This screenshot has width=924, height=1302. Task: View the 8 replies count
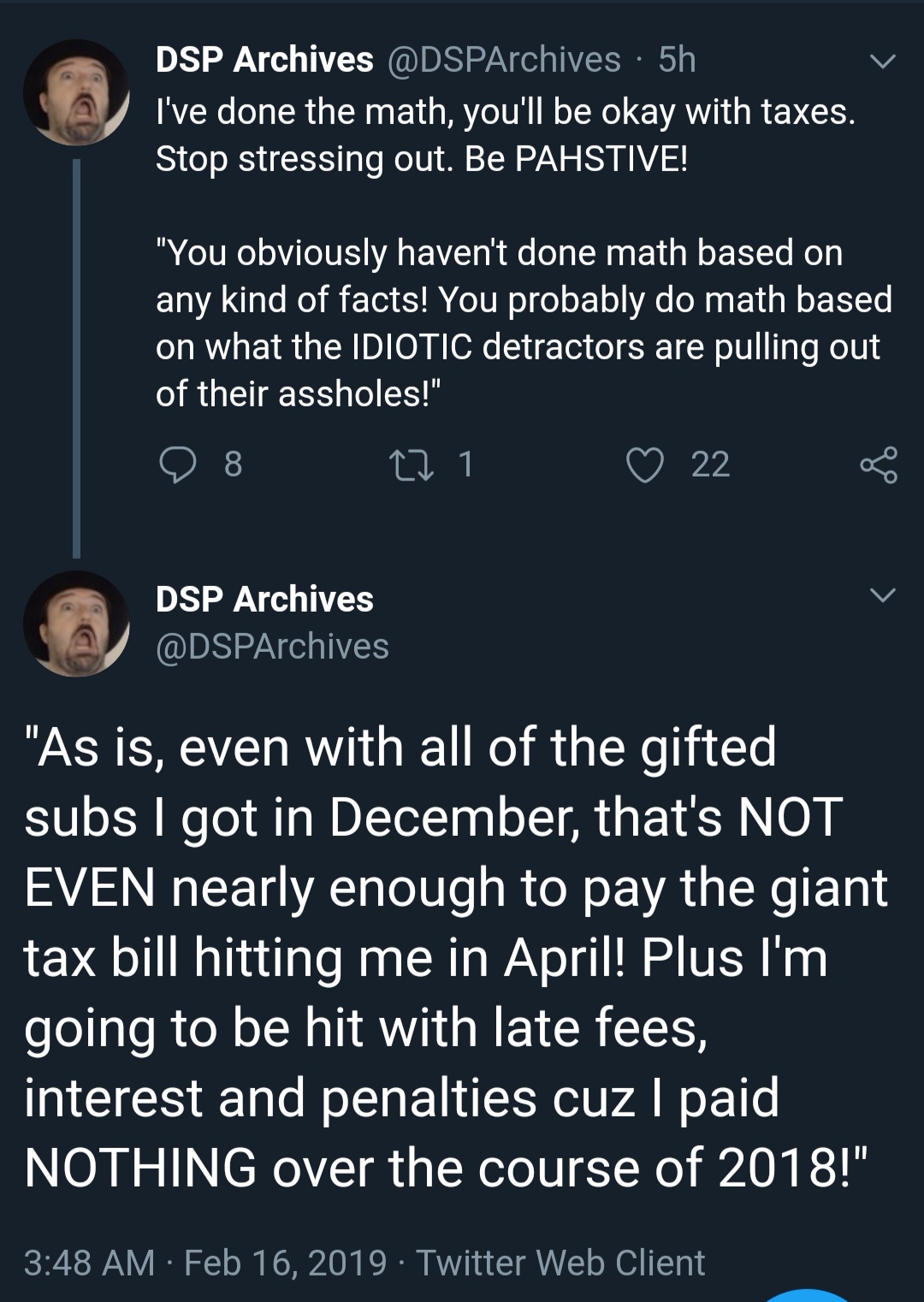(233, 465)
